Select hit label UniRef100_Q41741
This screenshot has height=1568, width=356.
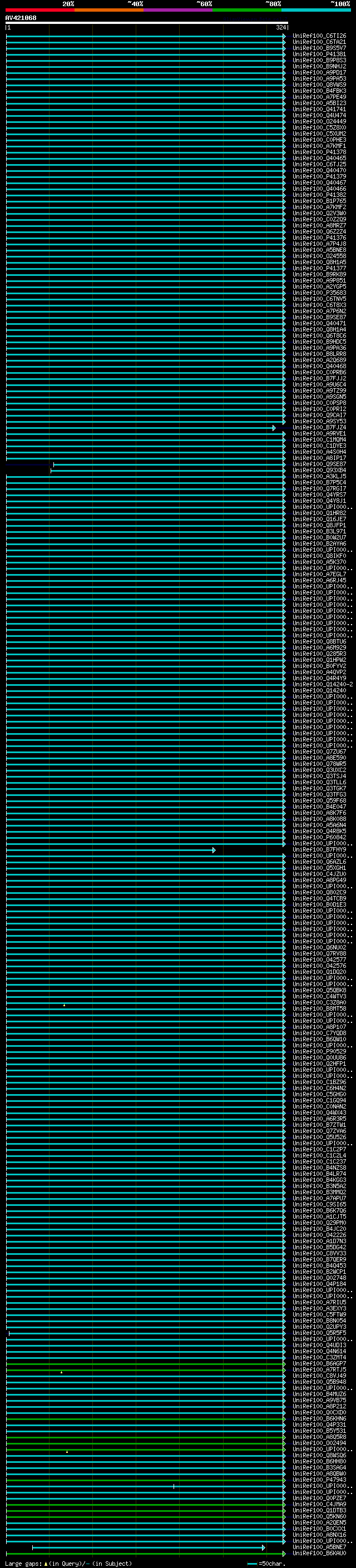point(319,110)
